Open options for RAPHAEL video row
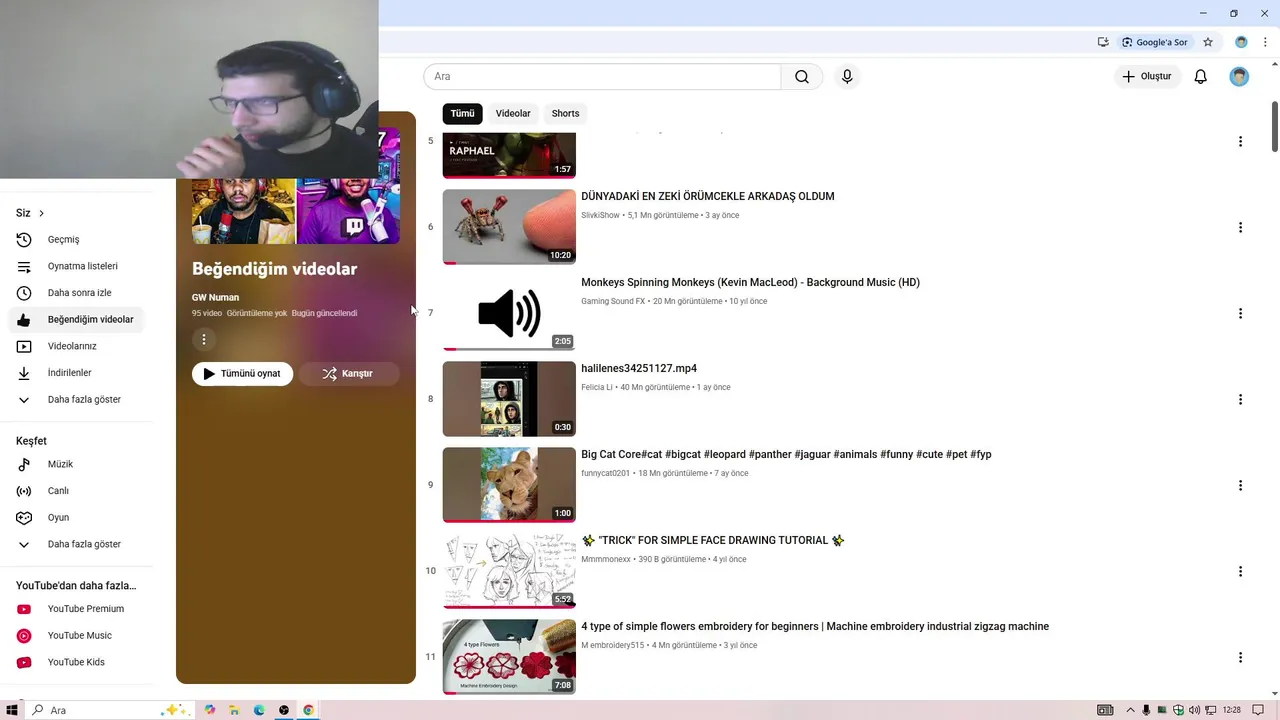This screenshot has width=1280, height=720. tap(1240, 141)
